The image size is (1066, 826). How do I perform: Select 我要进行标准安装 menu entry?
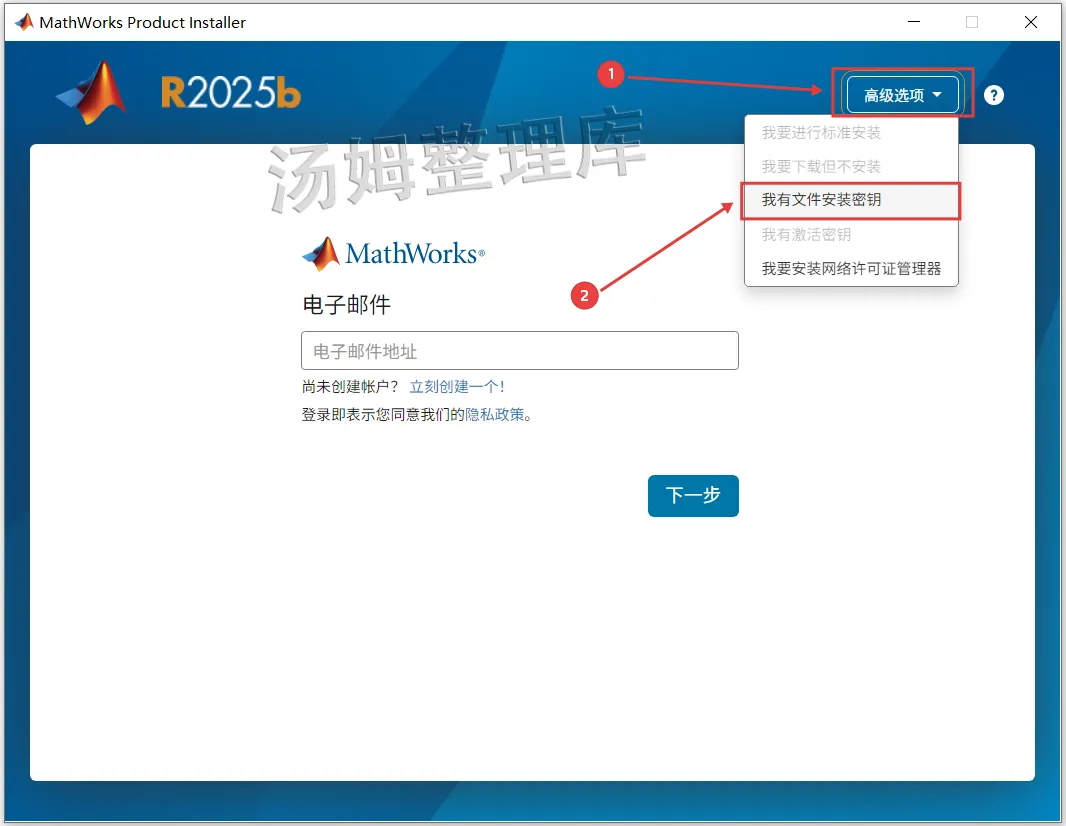(851, 133)
